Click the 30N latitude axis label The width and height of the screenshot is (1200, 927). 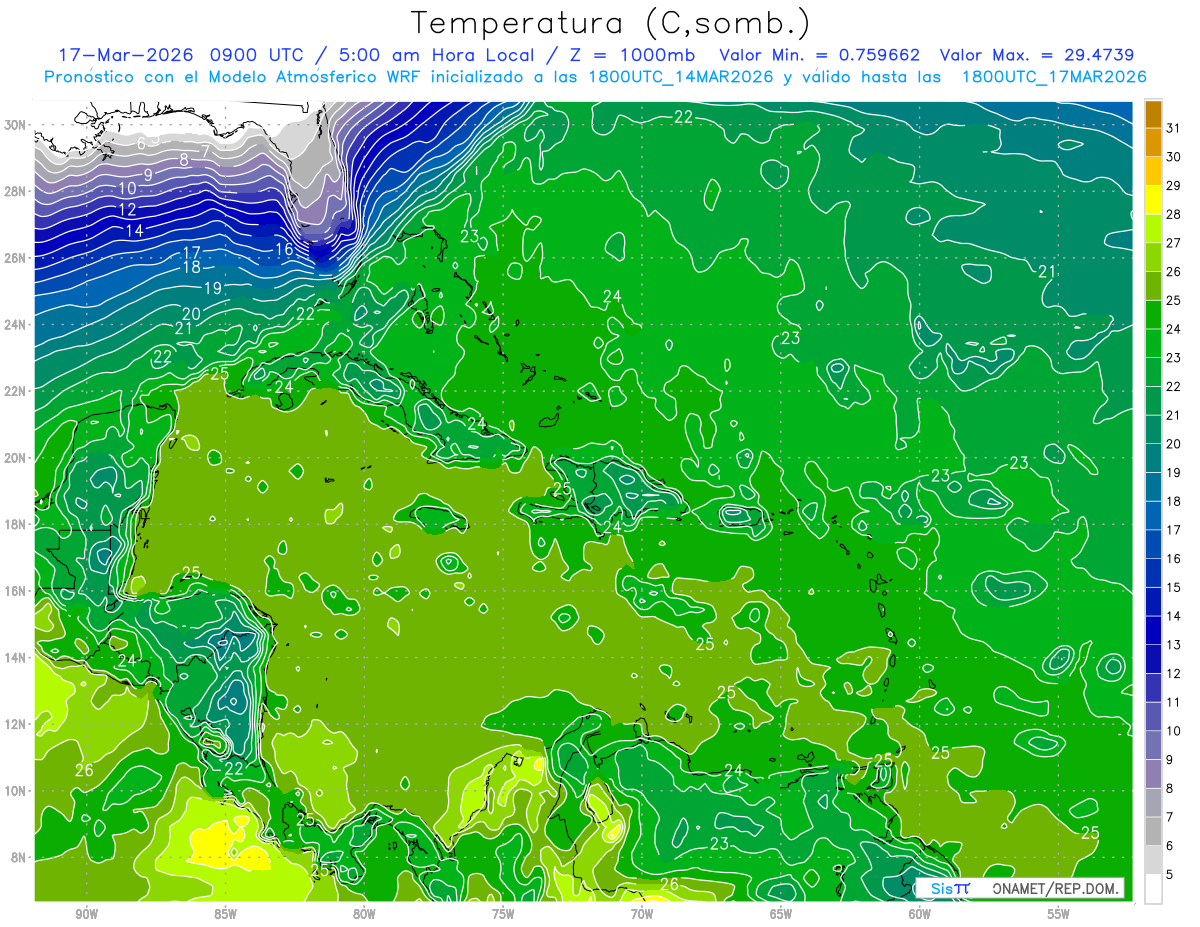(x=17, y=125)
